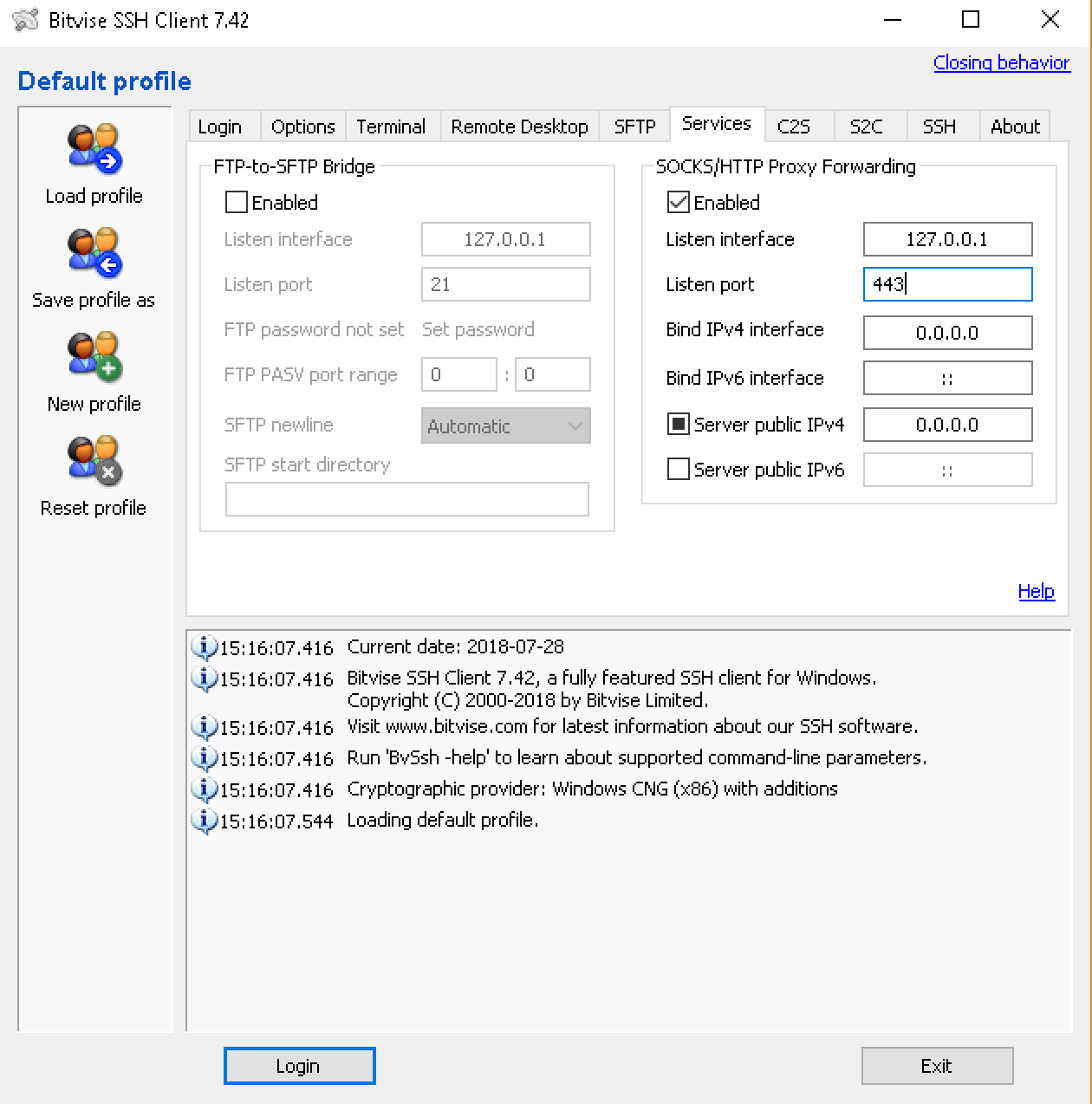
Task: Click the Save profile as icon
Action: pos(94,252)
